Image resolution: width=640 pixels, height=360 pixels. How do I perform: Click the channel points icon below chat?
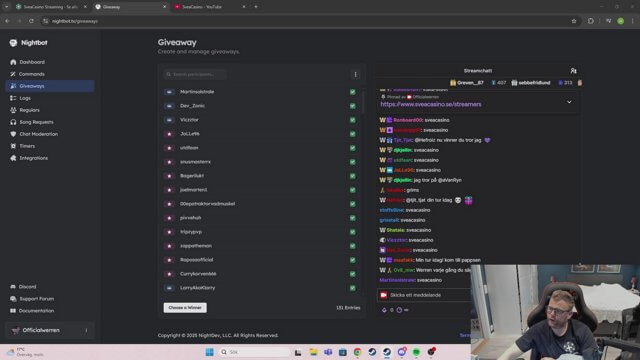[x=384, y=310]
